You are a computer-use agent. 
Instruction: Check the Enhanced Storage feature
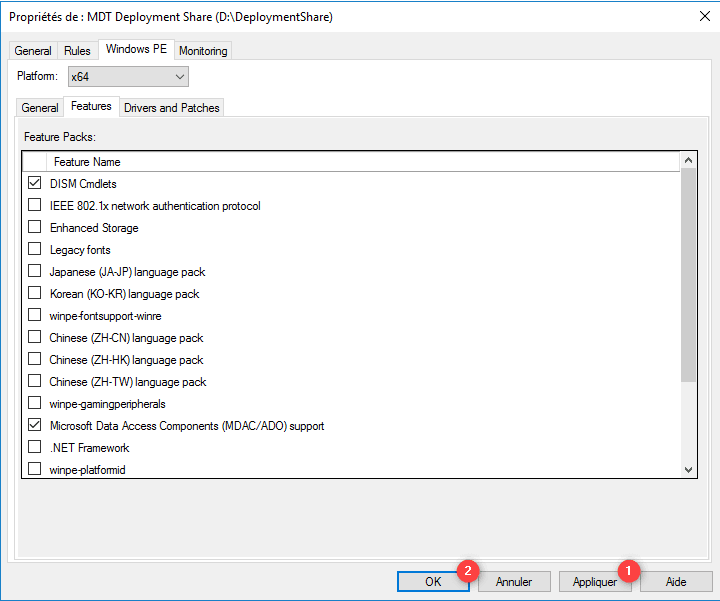(34, 227)
